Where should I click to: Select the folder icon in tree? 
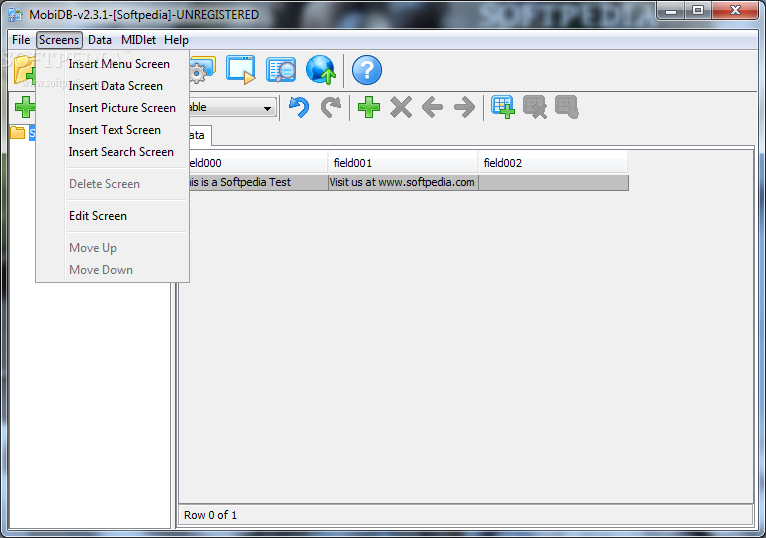[18, 132]
